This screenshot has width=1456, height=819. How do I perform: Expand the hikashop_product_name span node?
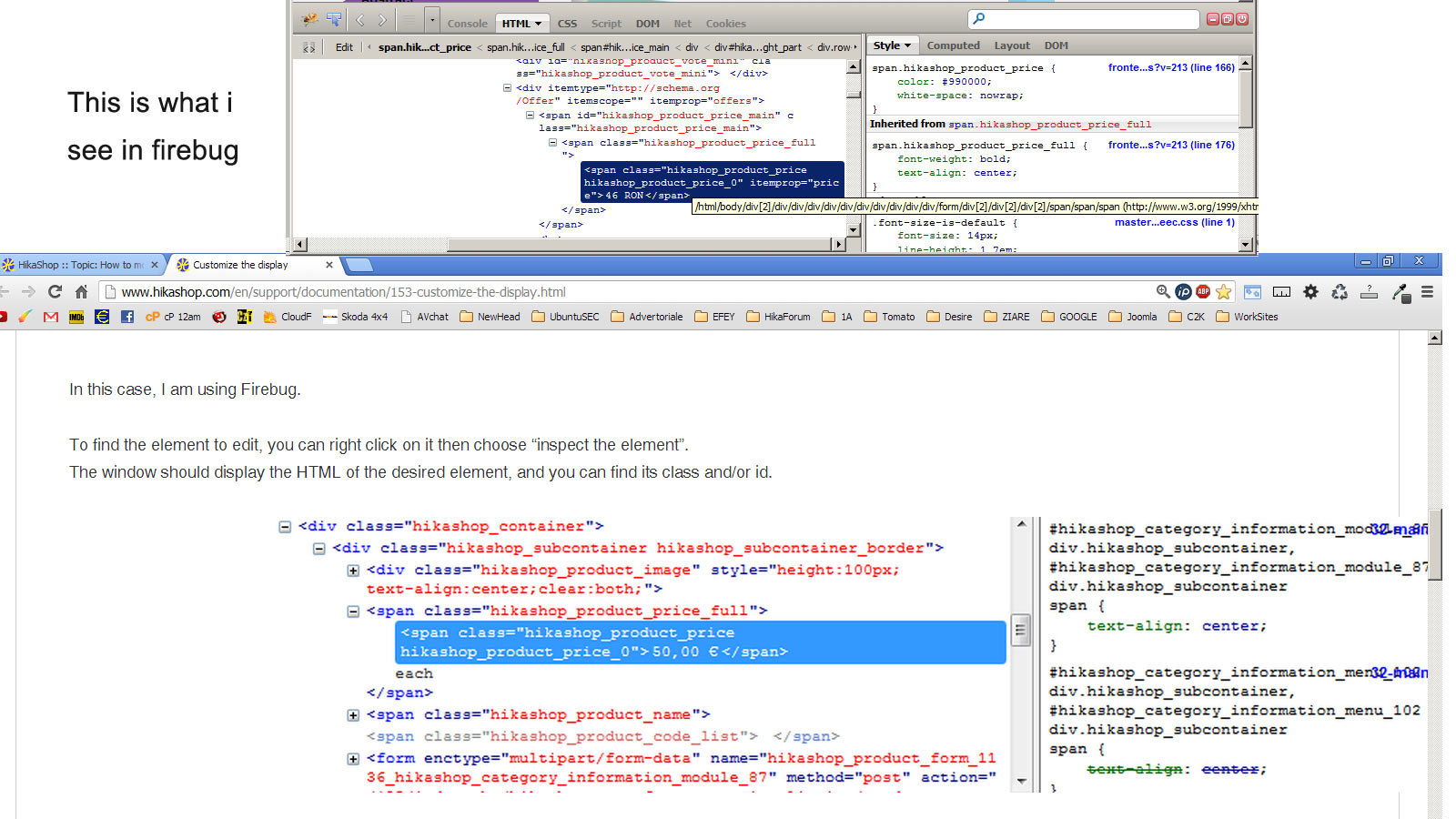click(353, 715)
